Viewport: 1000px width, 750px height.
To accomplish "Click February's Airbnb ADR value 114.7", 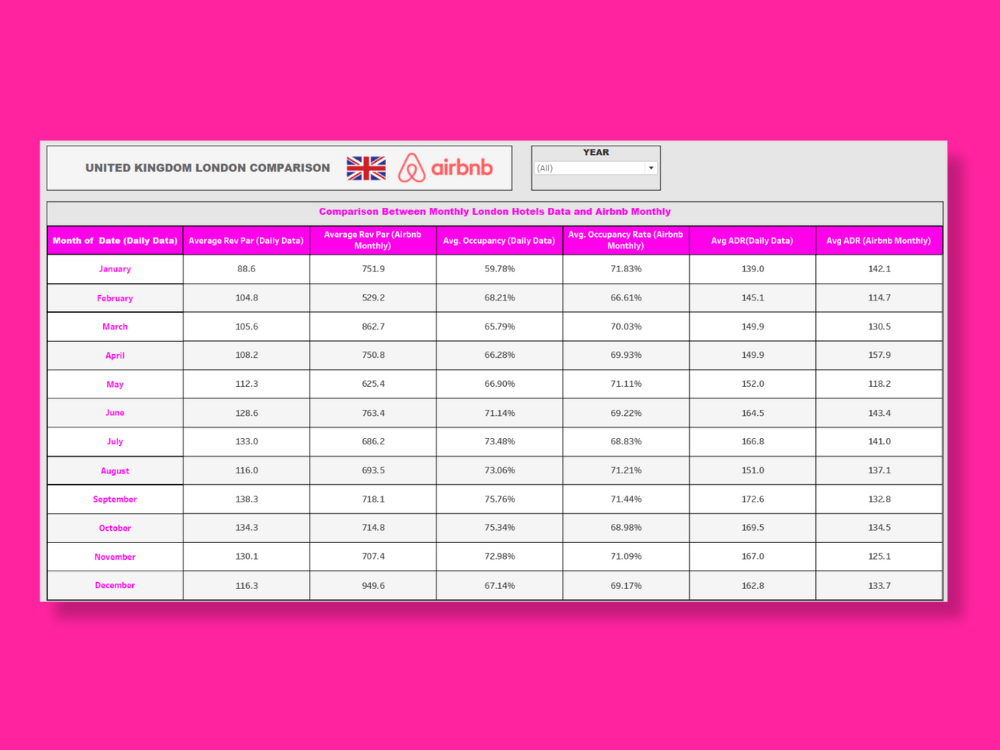I will tap(879, 298).
